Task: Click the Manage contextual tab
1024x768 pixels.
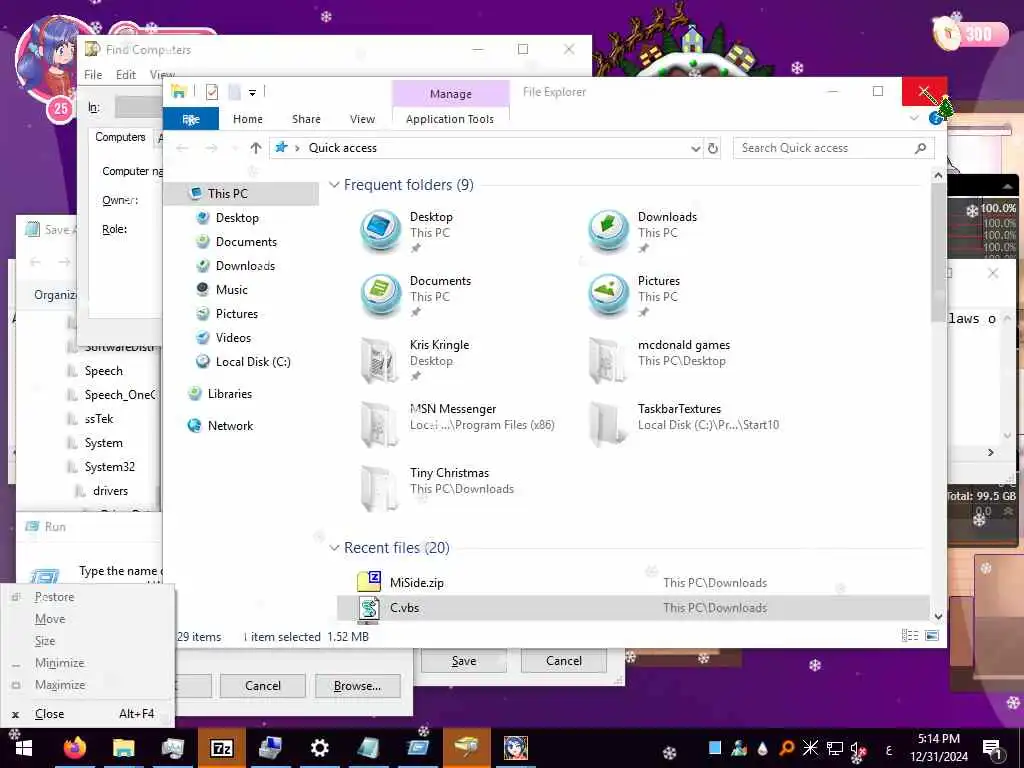Action: pyautogui.click(x=451, y=94)
